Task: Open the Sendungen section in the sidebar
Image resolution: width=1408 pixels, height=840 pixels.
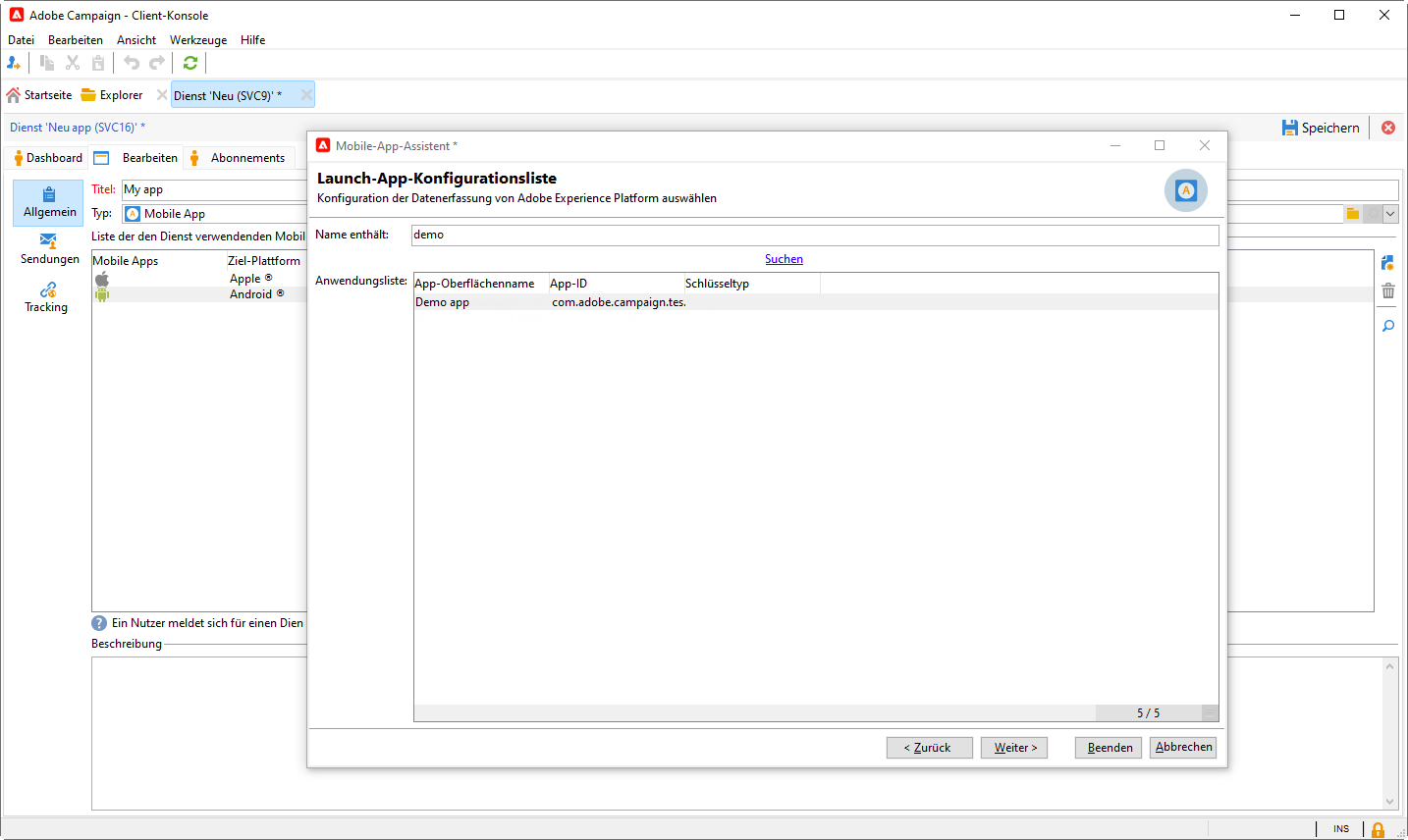Action: [x=49, y=249]
